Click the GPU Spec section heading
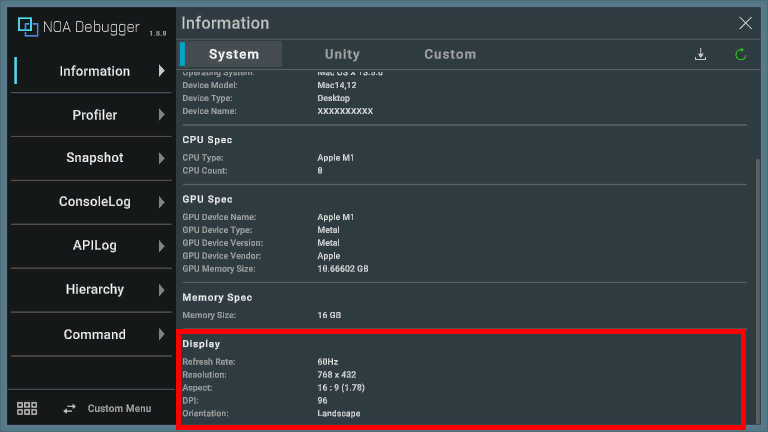 pos(207,199)
